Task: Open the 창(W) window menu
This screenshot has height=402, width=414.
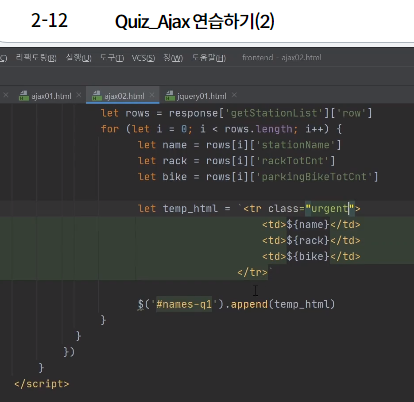Action: (173, 58)
